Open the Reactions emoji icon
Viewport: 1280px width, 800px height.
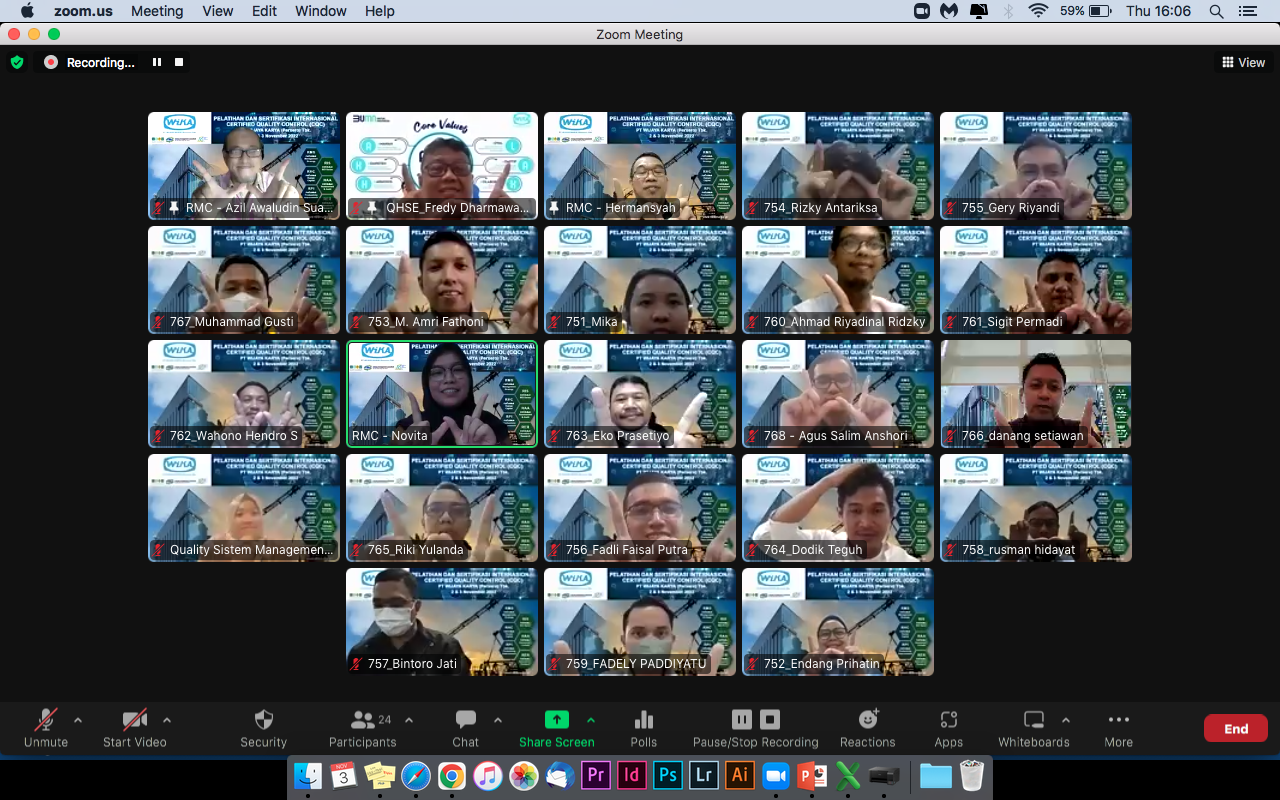pos(868,721)
